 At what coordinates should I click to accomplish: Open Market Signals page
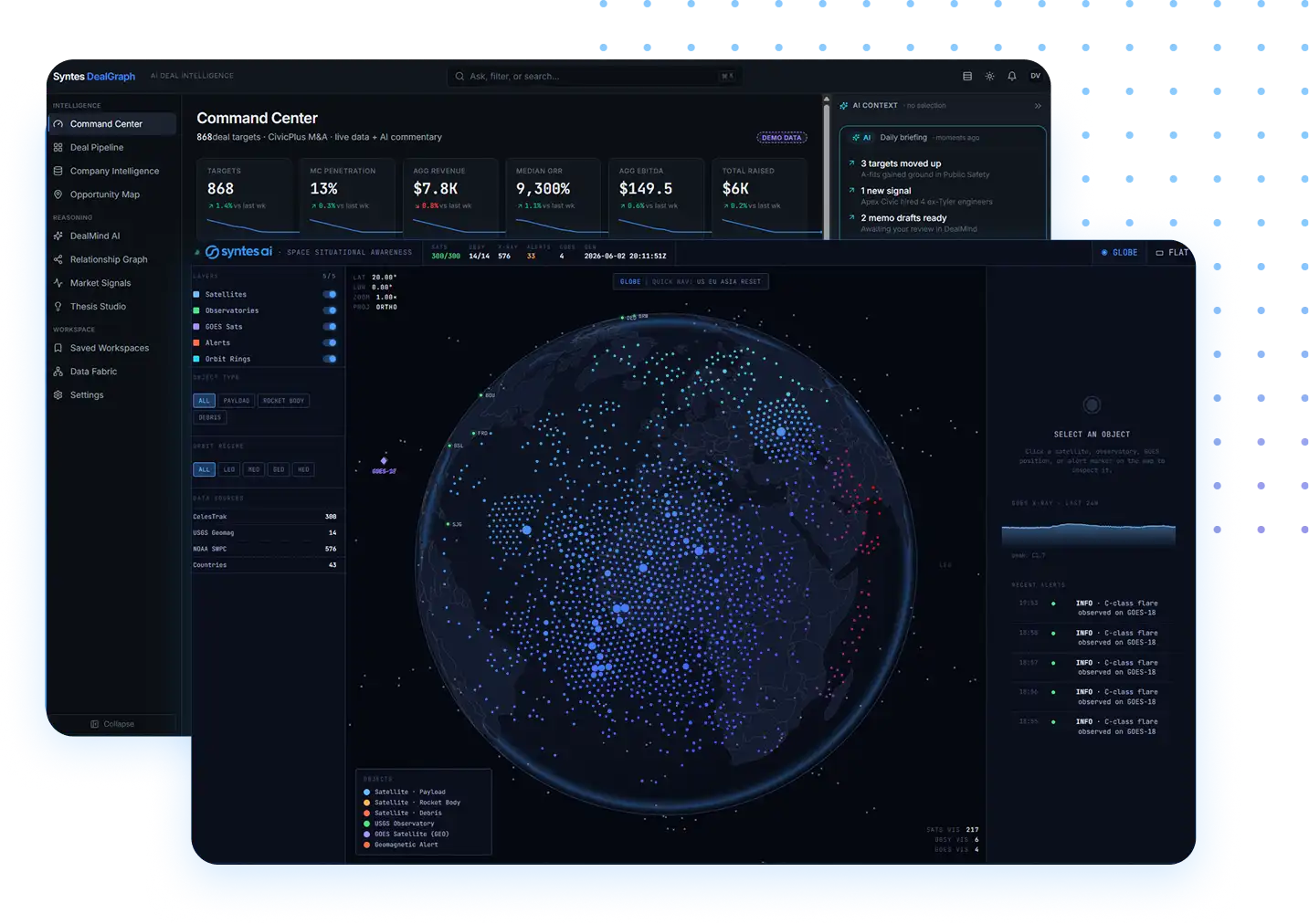point(100,283)
